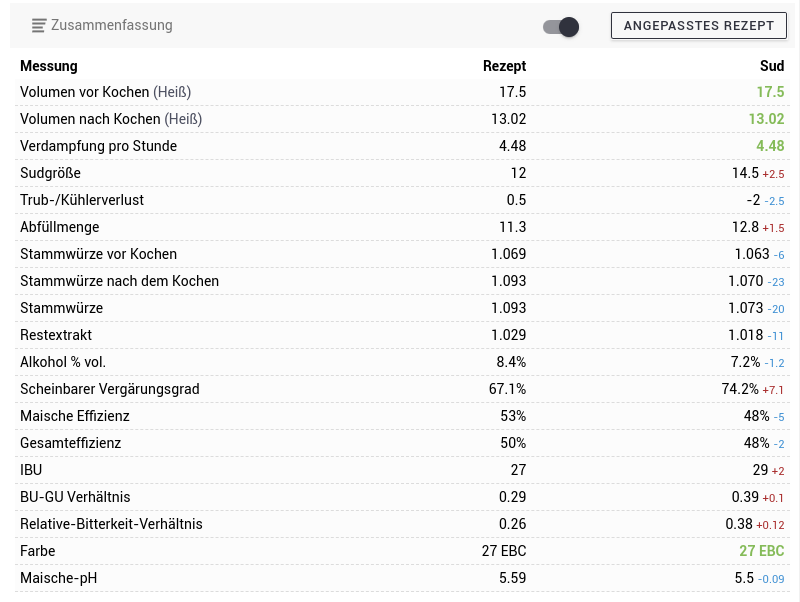
Task: Click the Alkohol % vol. row label
Action: pyautogui.click(x=63, y=362)
